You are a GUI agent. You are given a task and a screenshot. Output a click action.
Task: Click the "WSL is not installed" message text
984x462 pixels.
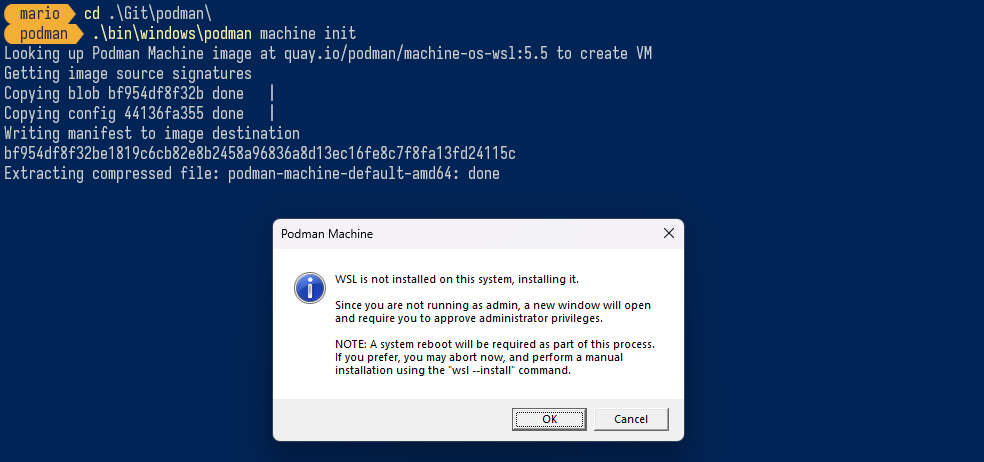pyautogui.click(x=457, y=279)
